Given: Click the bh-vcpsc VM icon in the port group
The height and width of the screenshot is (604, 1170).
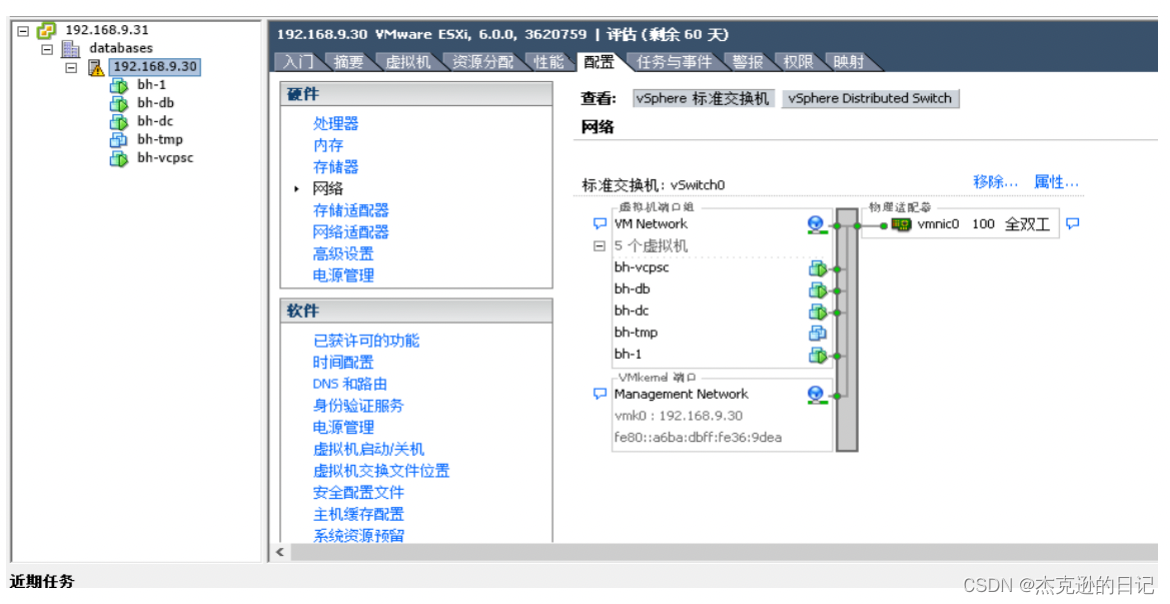Looking at the screenshot, I should point(818,268).
